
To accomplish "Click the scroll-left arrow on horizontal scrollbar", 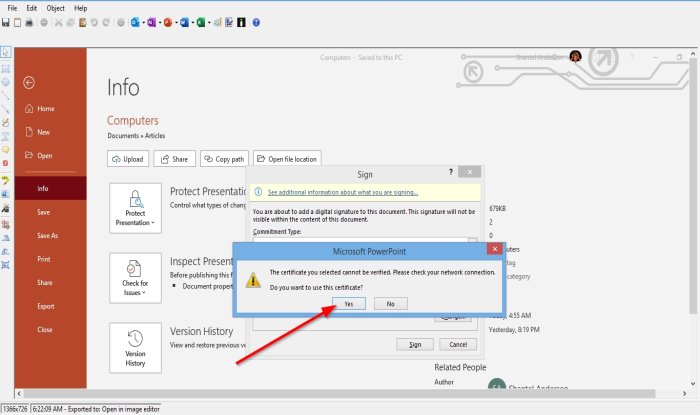I will point(19,394).
